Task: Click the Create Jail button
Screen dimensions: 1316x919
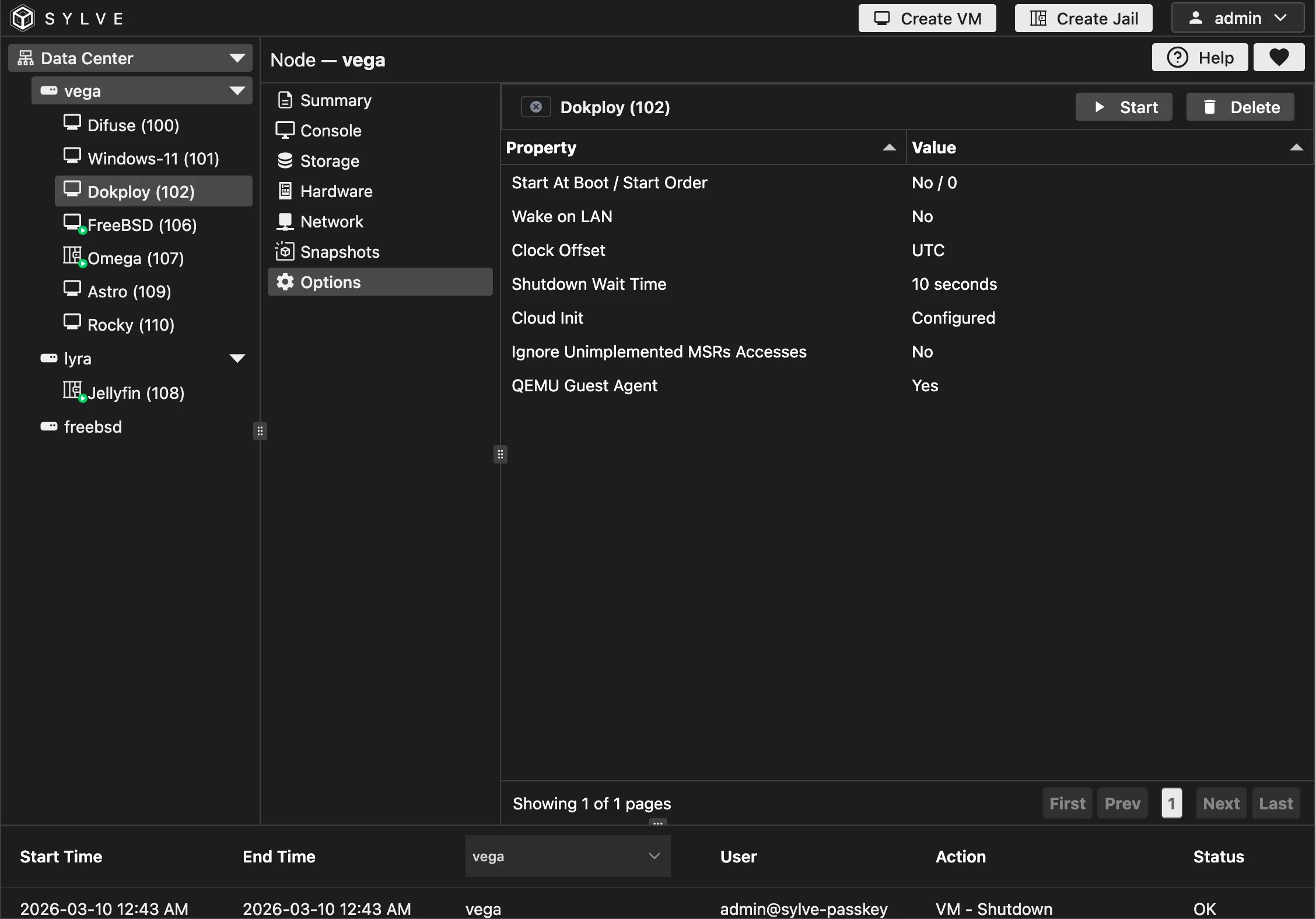Action: pyautogui.click(x=1083, y=18)
